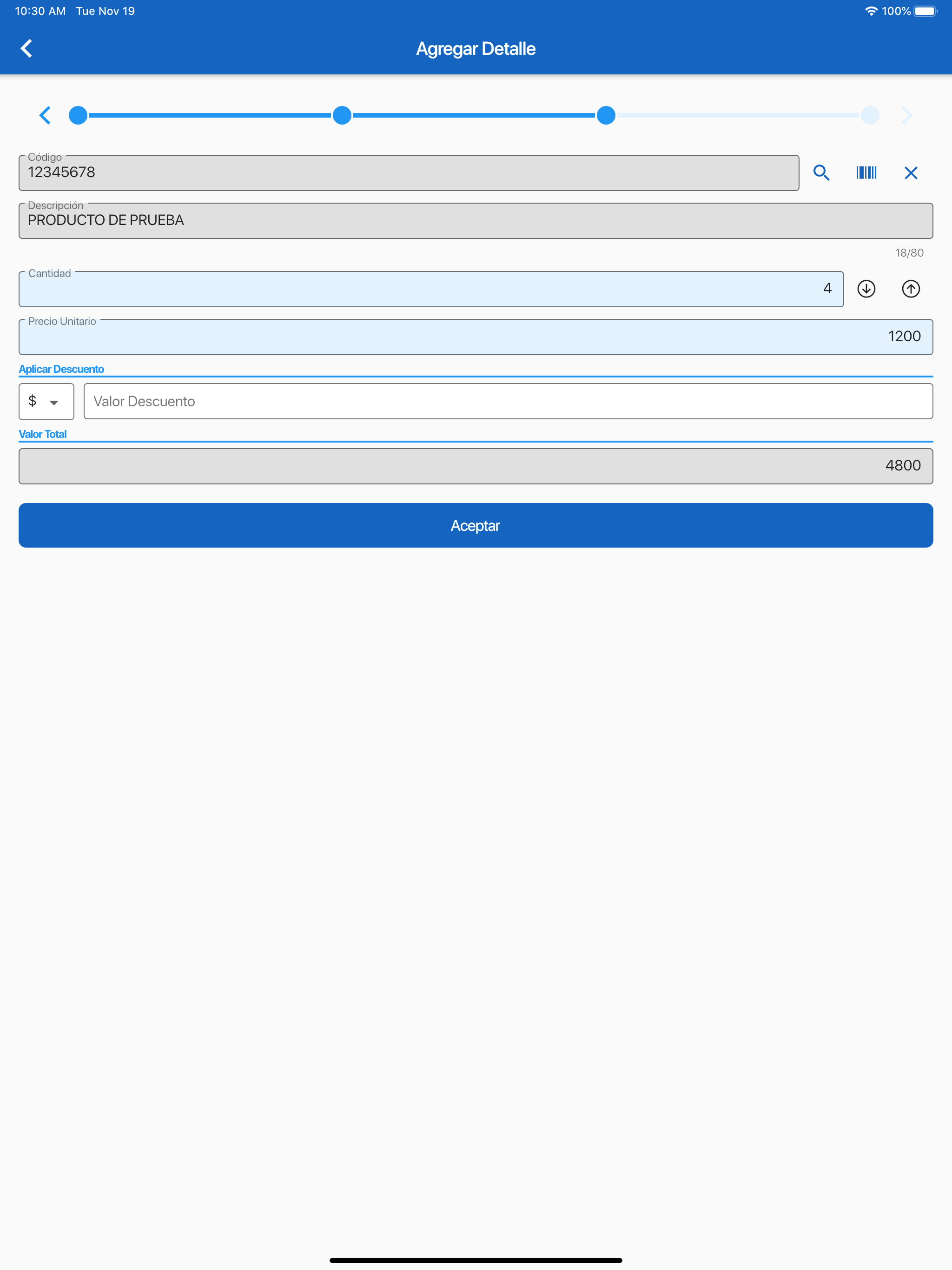
Task: Click the Agregar Detalle title
Action: pos(476,49)
